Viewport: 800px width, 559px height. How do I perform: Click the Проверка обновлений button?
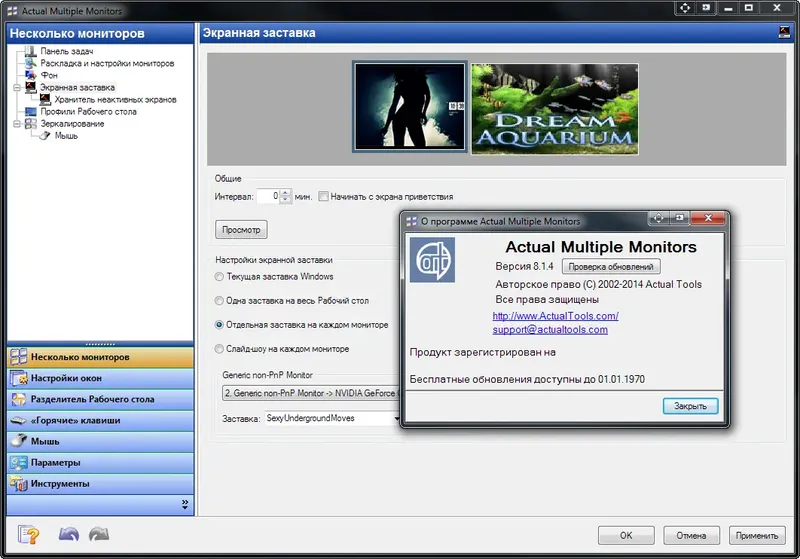[611, 267]
